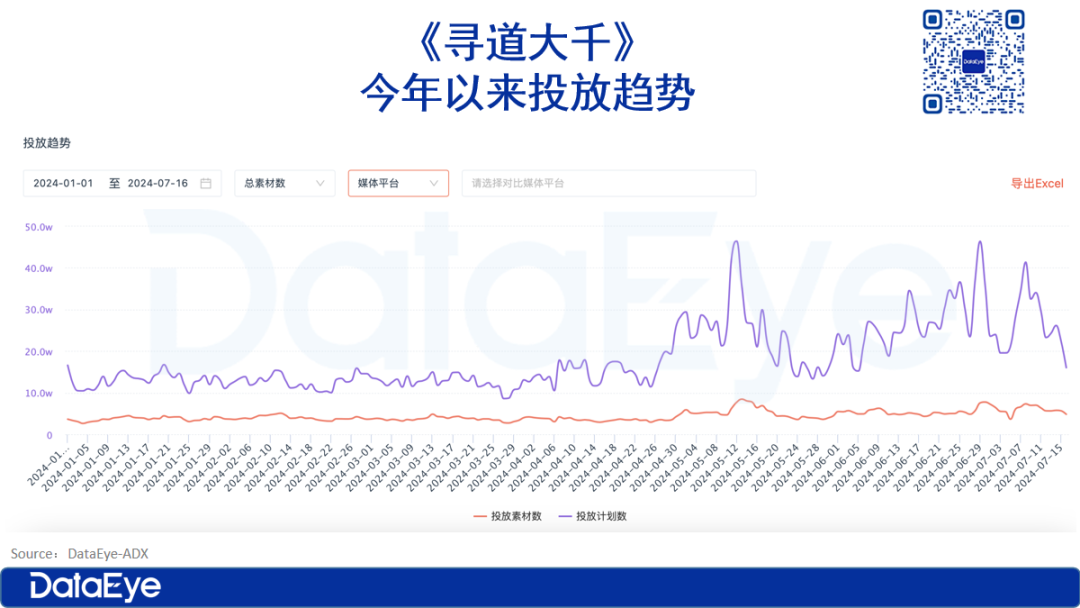Click the Source: DataEye-ADX text
This screenshot has height=608, width=1080.
pos(80,553)
